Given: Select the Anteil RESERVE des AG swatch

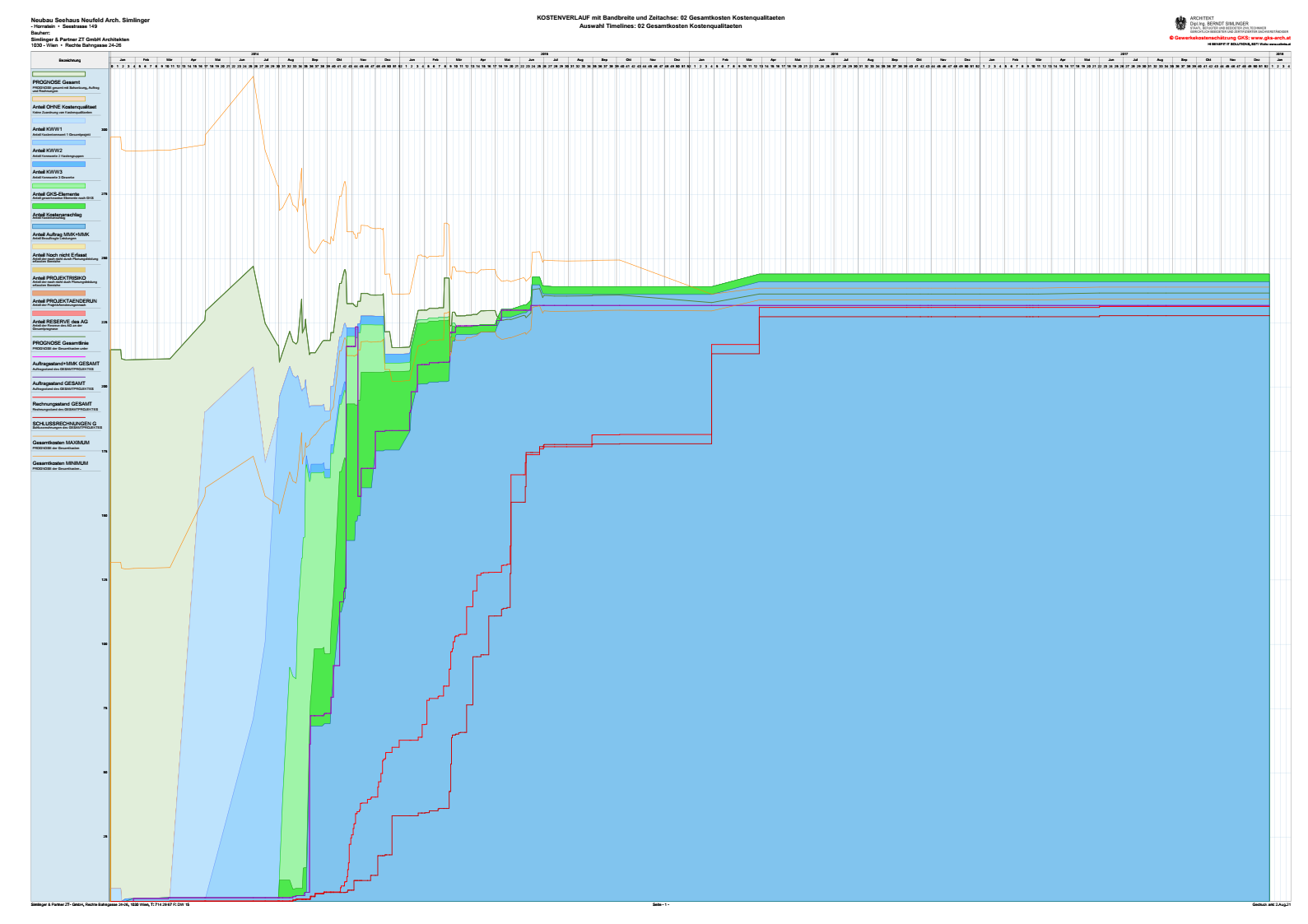Looking at the screenshot, I should point(58,313).
